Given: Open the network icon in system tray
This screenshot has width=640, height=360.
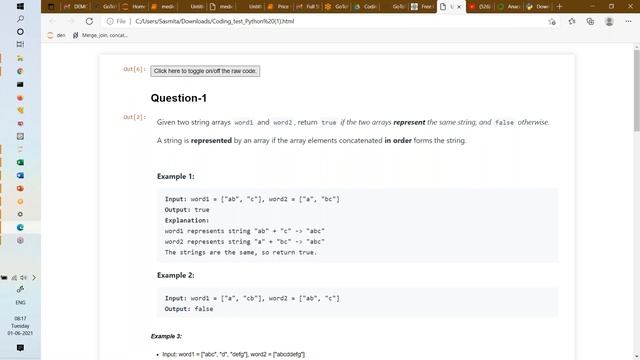Looking at the screenshot, I should [14, 278].
